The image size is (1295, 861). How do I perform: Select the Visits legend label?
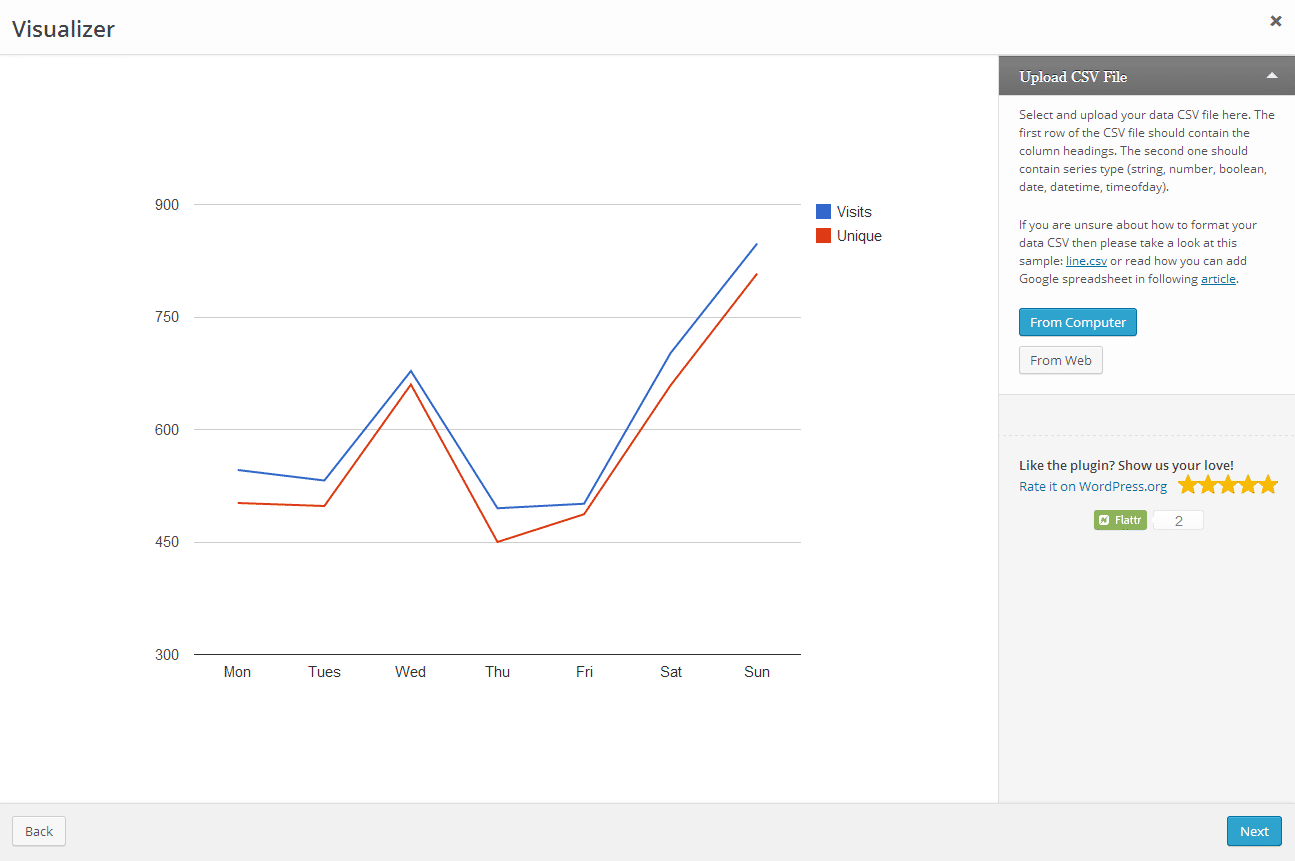coord(854,212)
